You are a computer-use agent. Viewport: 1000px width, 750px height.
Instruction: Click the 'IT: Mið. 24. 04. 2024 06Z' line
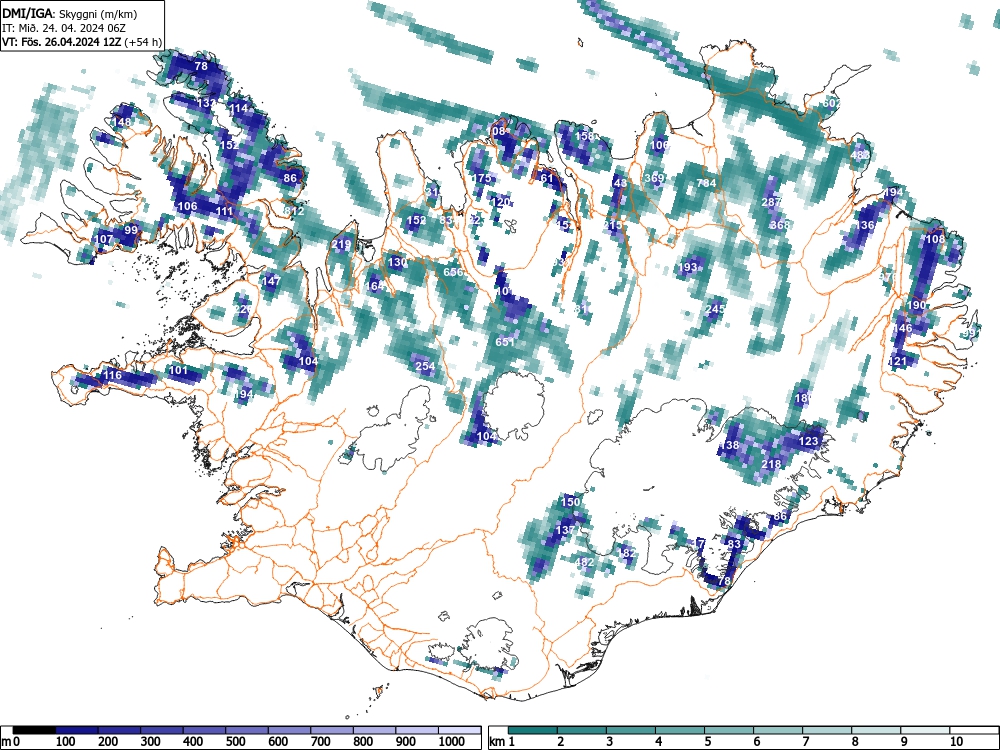coord(64,28)
